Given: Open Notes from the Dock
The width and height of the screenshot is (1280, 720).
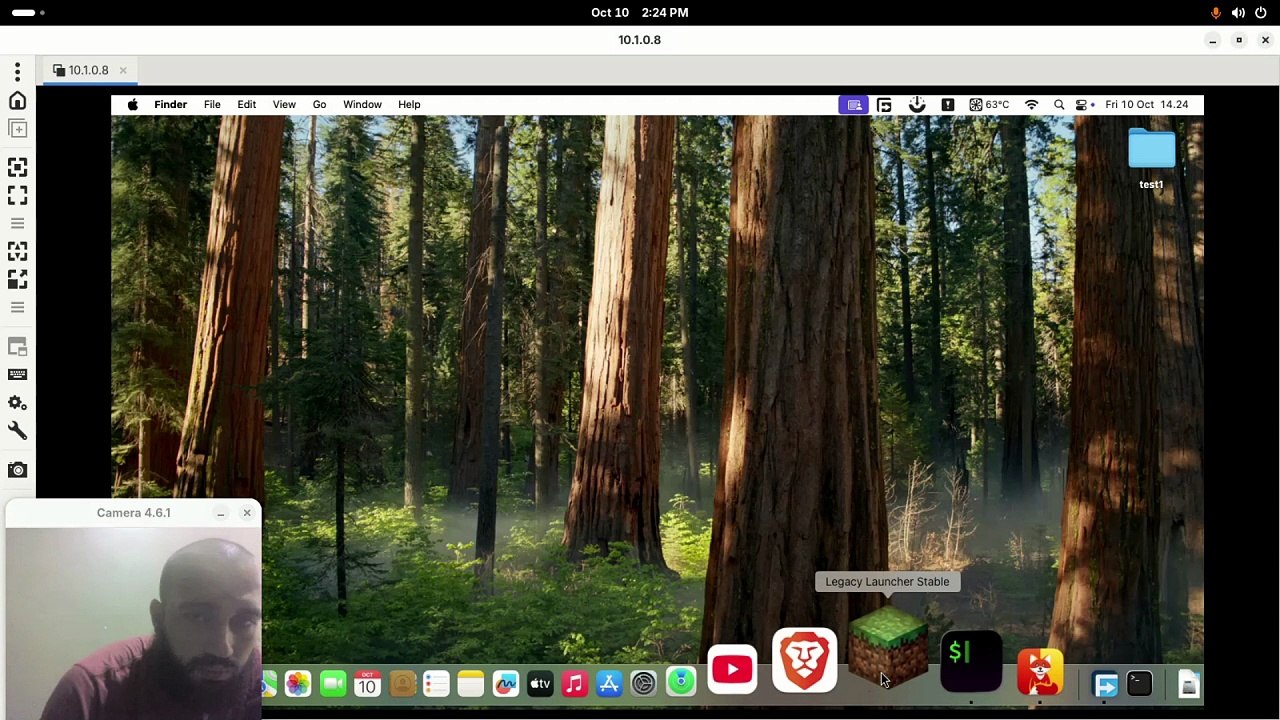Looking at the screenshot, I should tap(471, 683).
